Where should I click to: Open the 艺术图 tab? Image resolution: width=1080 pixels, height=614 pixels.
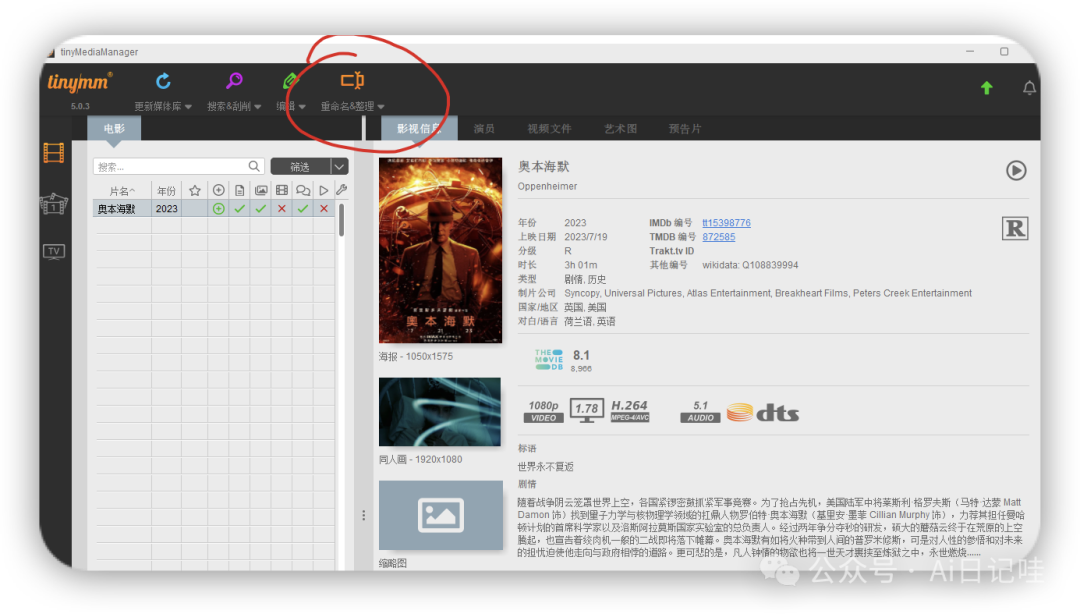(621, 129)
